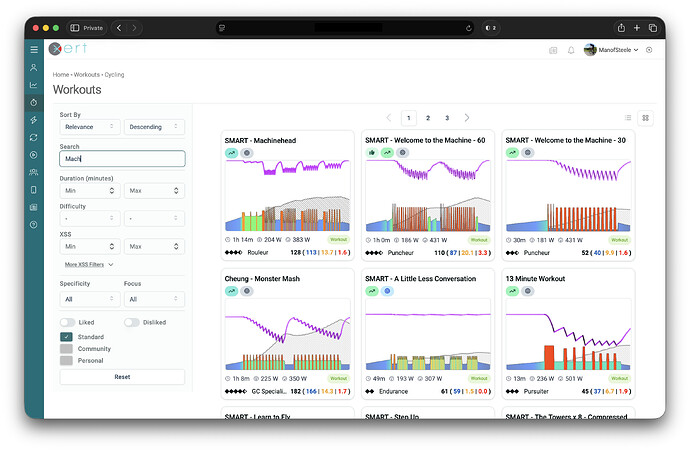Enable the Disliked filter toggle

[131, 322]
